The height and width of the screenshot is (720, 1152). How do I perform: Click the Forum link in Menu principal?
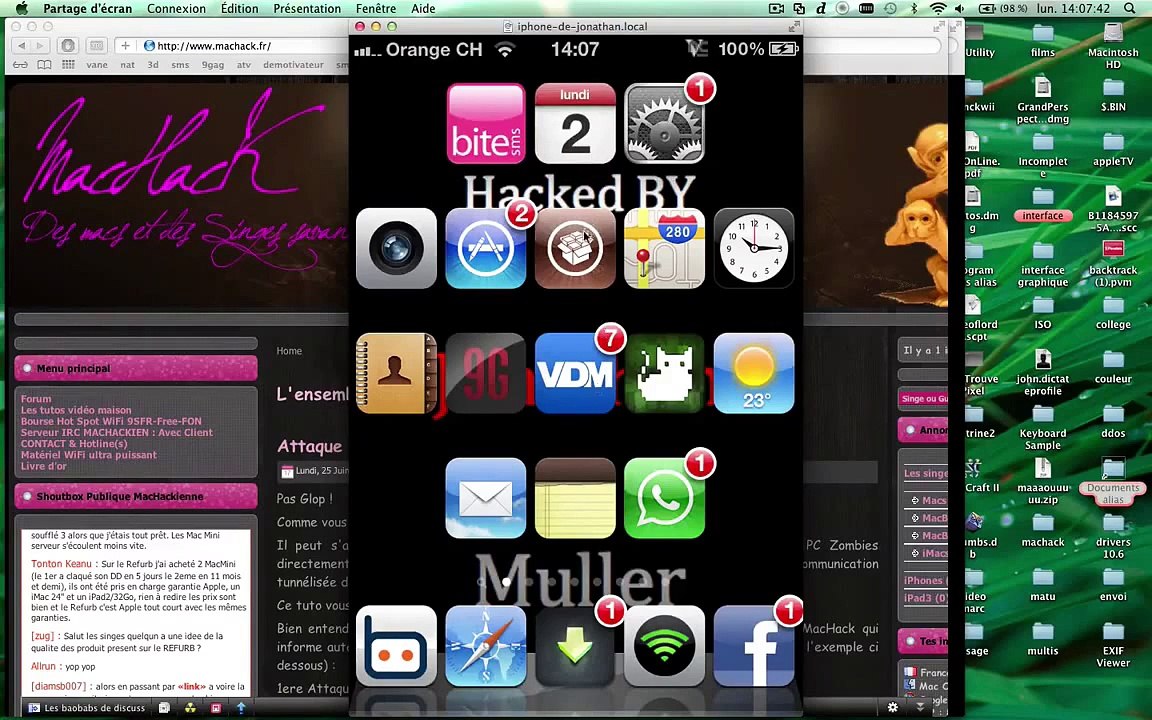click(36, 399)
